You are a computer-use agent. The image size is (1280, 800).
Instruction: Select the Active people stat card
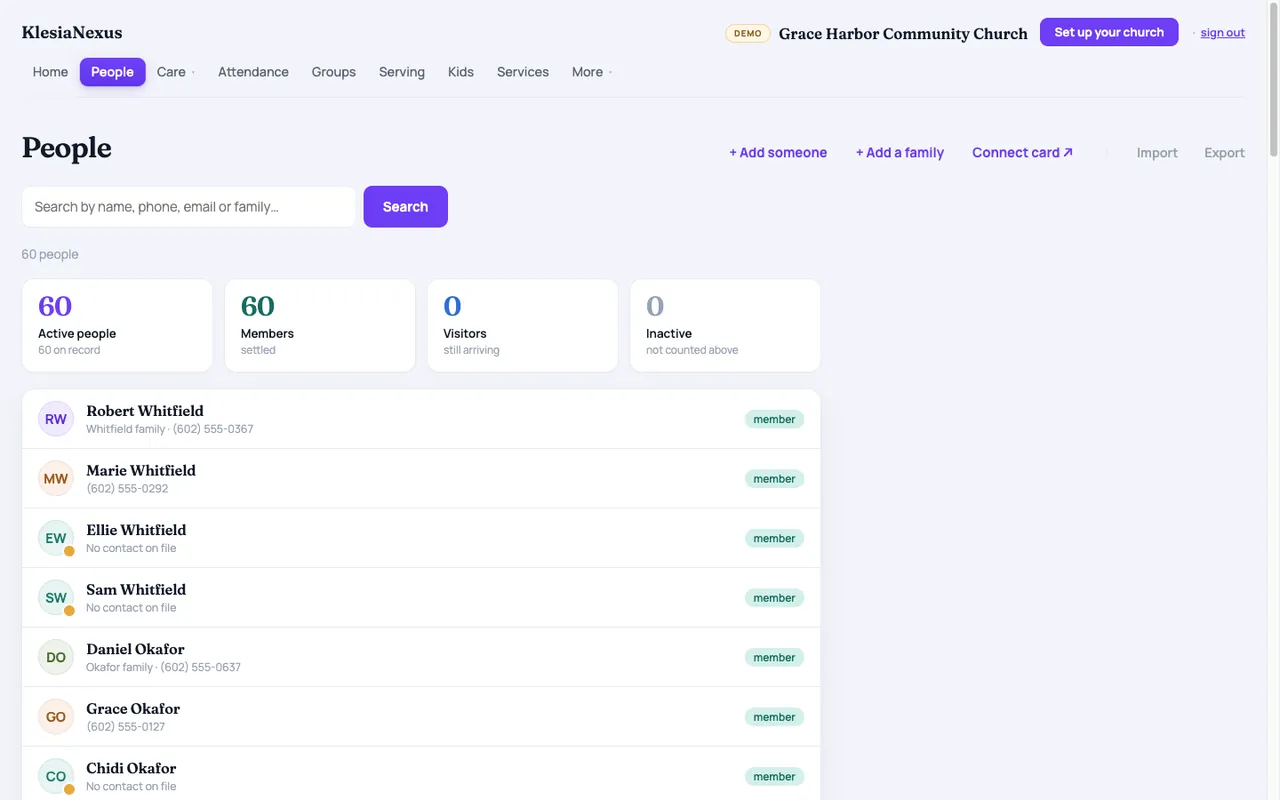[117, 325]
